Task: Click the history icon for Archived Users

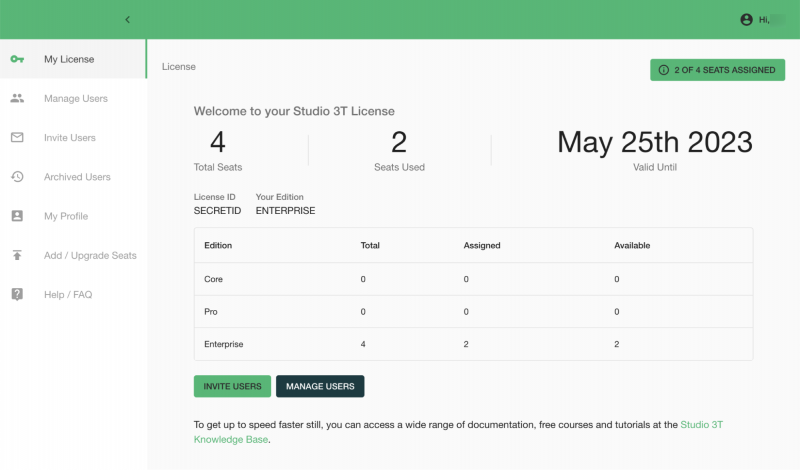Action: [17, 177]
